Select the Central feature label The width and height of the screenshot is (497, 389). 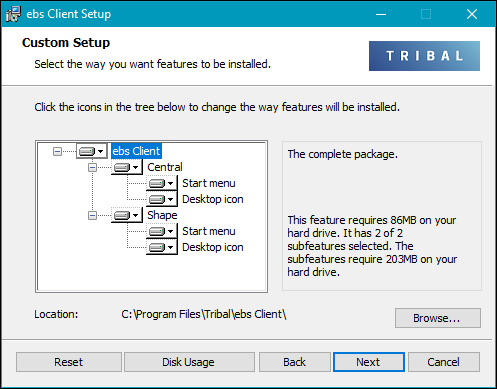pos(165,167)
